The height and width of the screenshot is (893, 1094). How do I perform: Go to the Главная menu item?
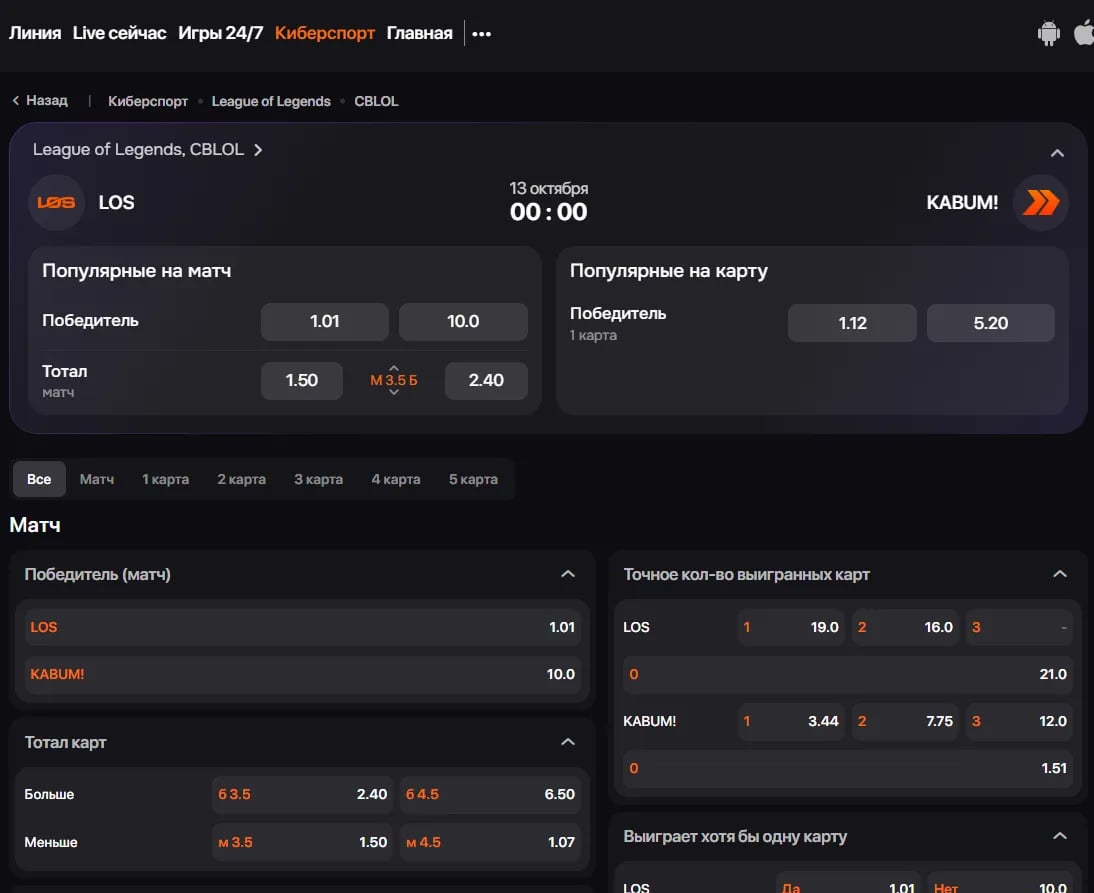[x=419, y=33]
